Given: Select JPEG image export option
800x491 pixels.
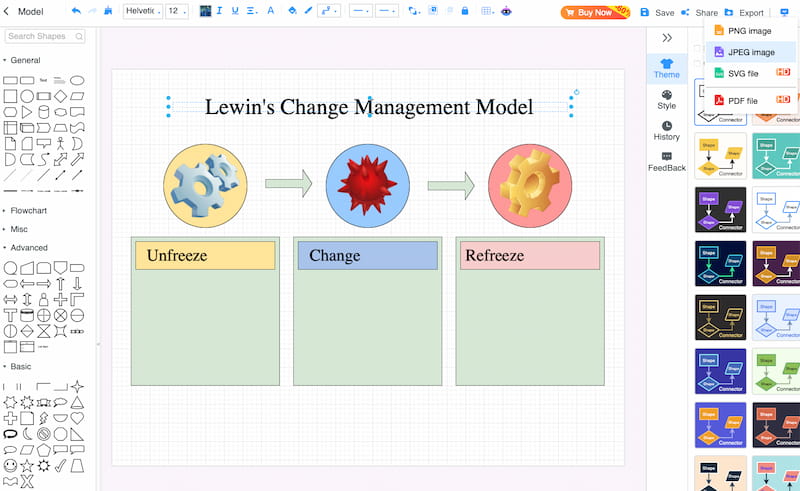Looking at the screenshot, I should point(750,52).
